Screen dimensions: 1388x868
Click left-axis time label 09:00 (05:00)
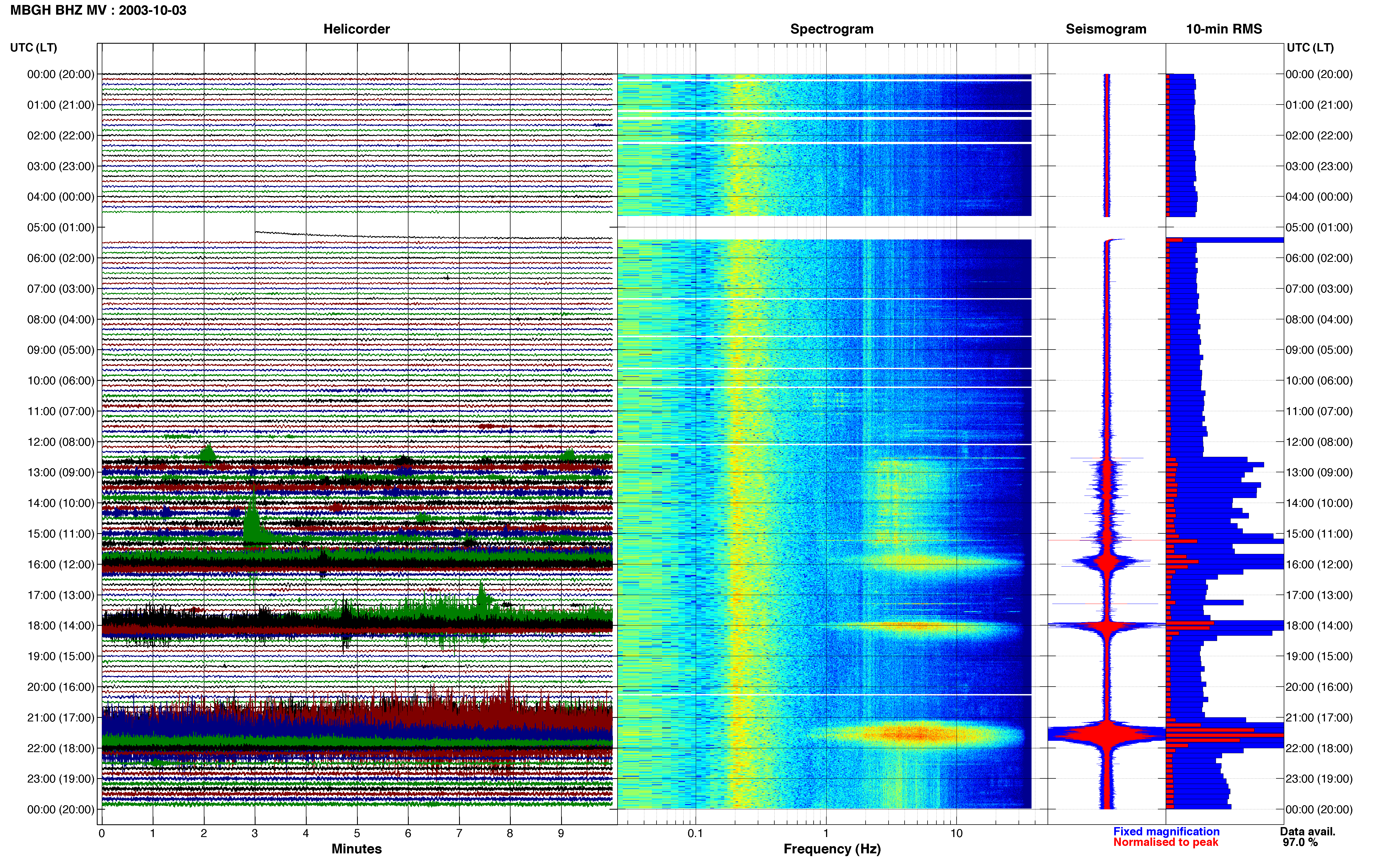(x=61, y=350)
